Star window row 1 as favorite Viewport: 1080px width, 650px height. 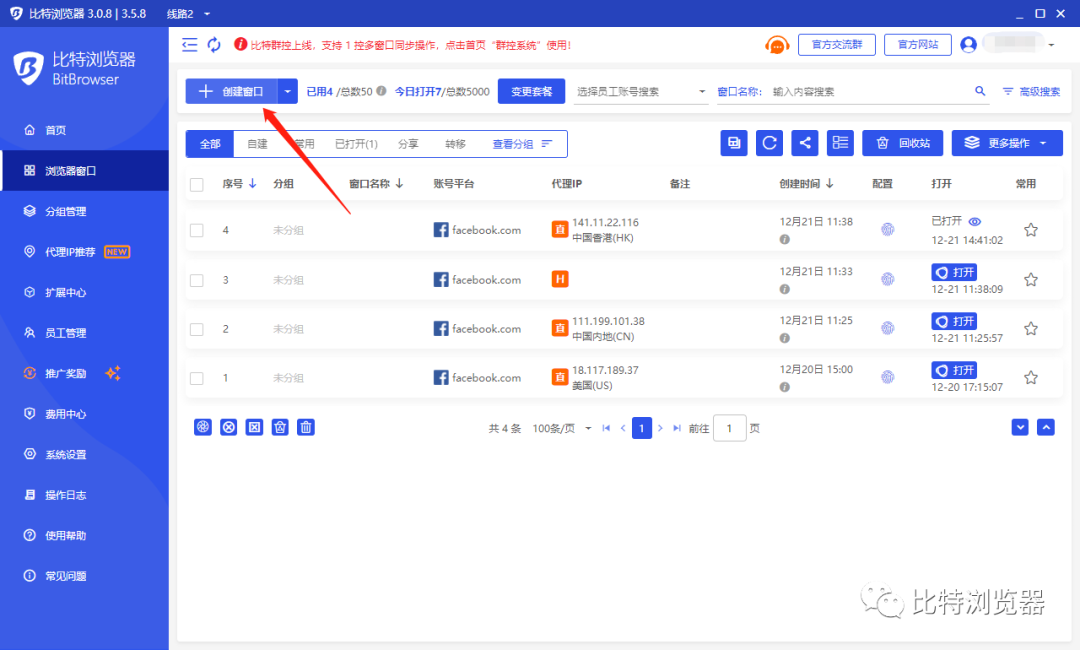[1031, 377]
